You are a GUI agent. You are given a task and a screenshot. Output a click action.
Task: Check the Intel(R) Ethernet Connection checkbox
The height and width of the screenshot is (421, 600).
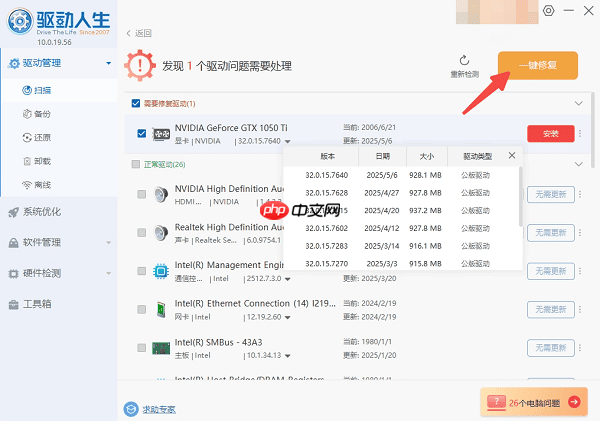pyautogui.click(x=142, y=309)
